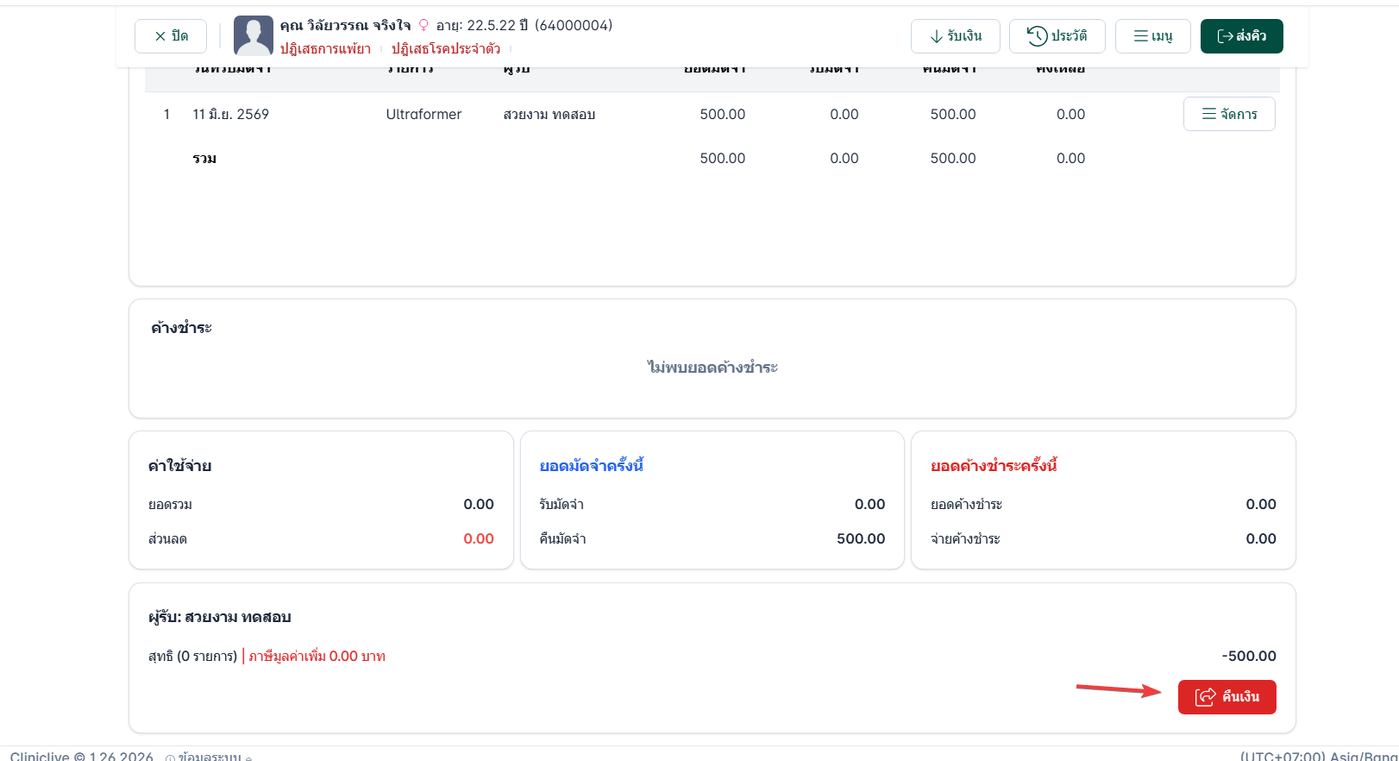Click the red คืนเงิน refund button
The height and width of the screenshot is (761, 1399).
(x=1226, y=697)
